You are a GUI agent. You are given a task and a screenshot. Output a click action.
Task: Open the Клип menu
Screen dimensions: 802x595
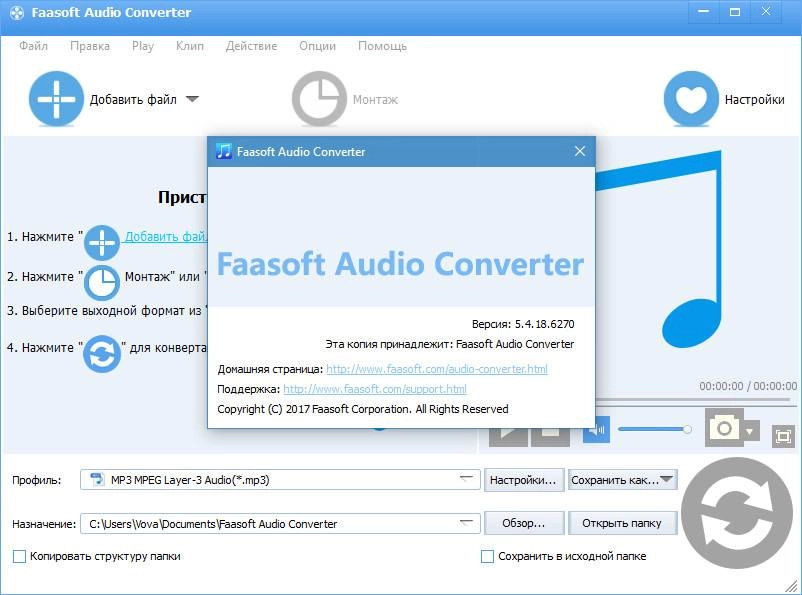[x=190, y=46]
